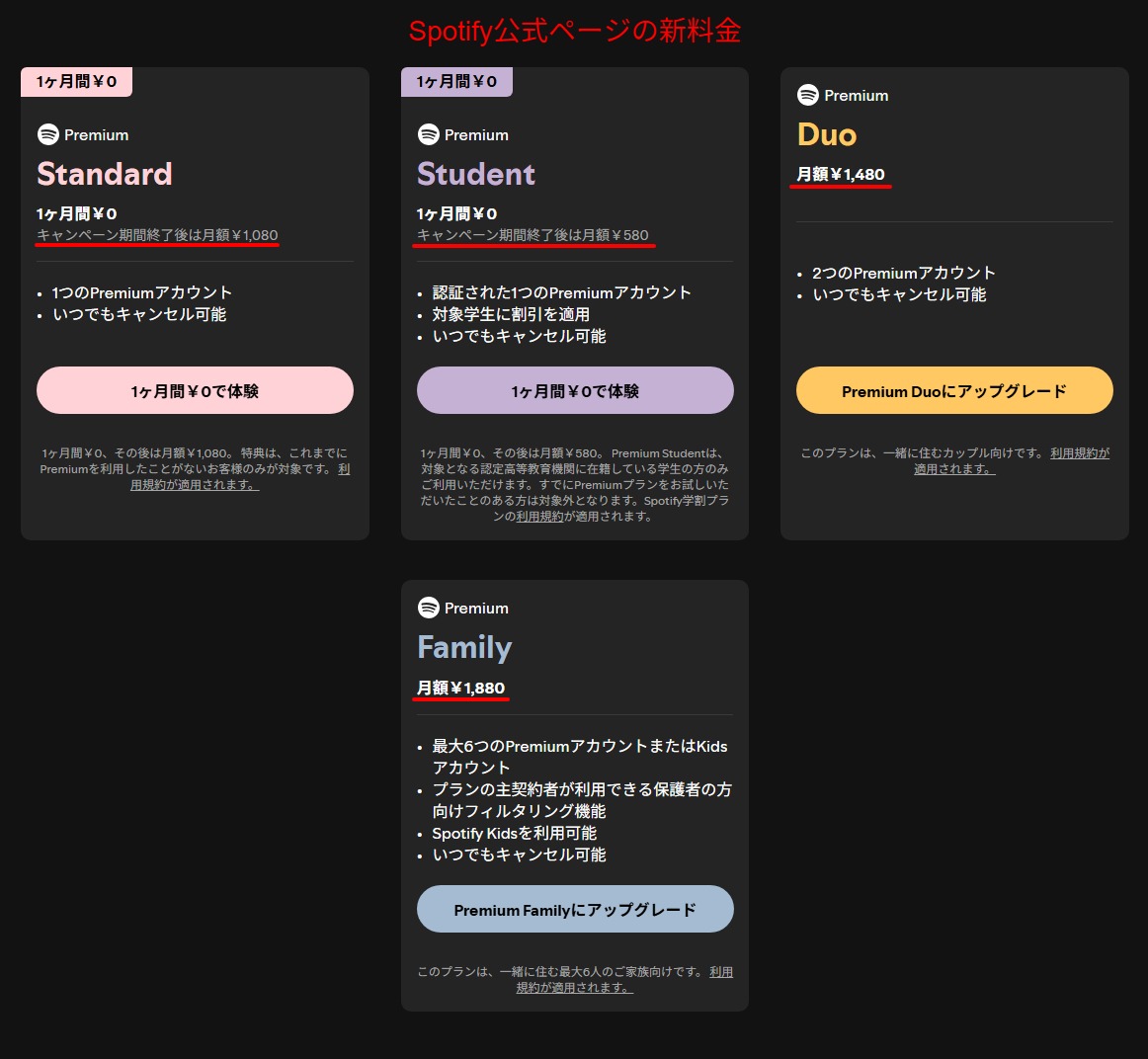
Task: Click Premium label on Standard card
Action: tap(96, 135)
